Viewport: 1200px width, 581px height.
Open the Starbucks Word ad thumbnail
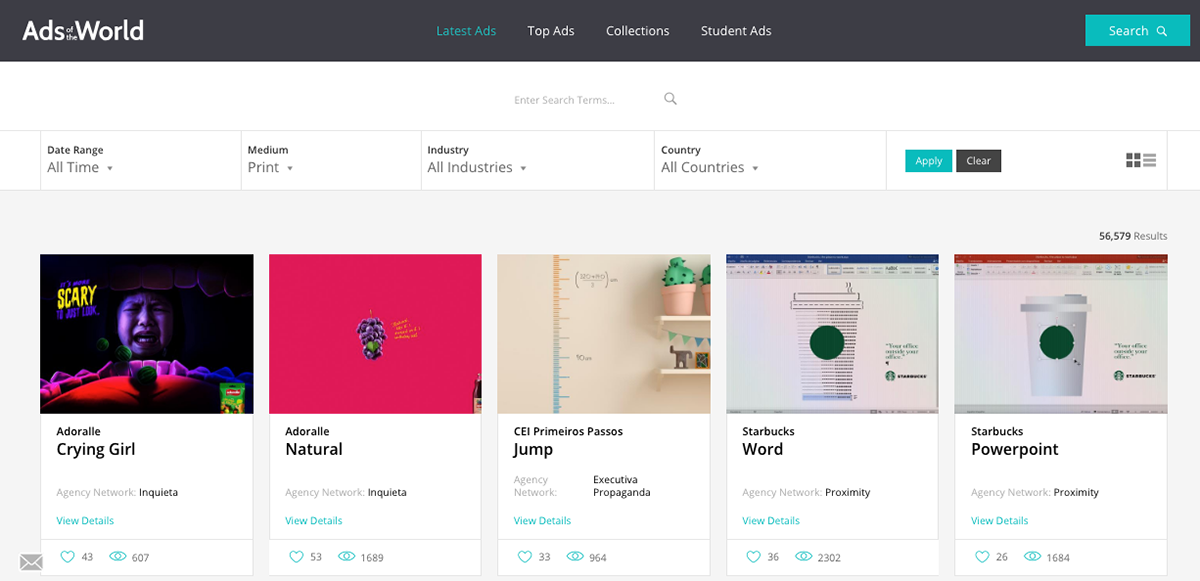click(x=833, y=334)
